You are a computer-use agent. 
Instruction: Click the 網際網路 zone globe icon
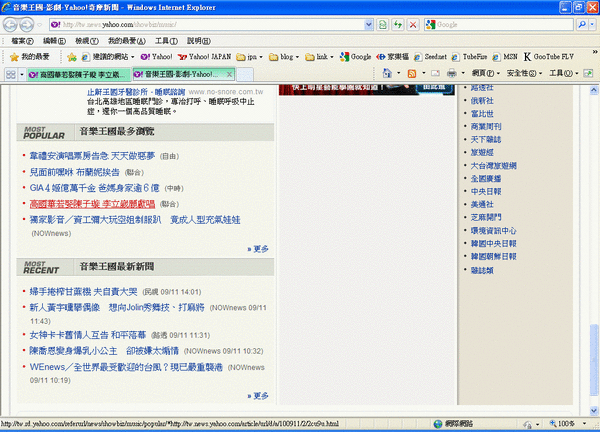coord(438,424)
